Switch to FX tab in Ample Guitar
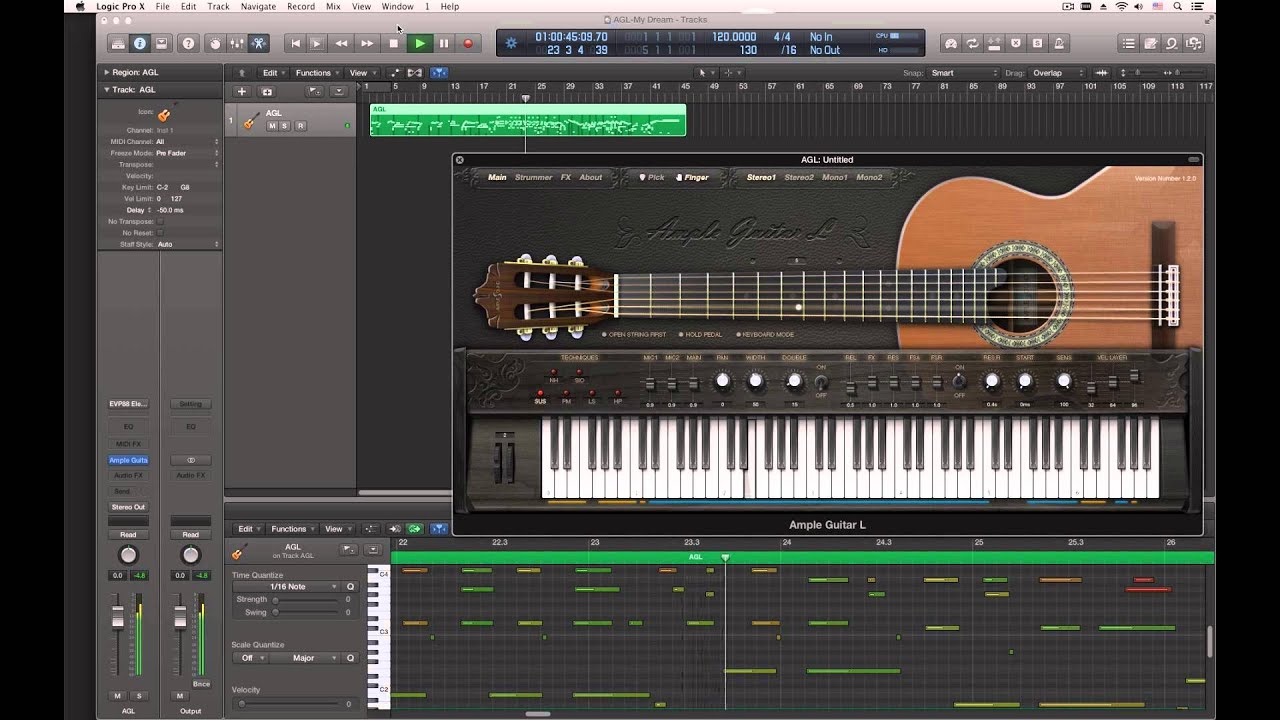The height and width of the screenshot is (720, 1280). click(x=565, y=177)
